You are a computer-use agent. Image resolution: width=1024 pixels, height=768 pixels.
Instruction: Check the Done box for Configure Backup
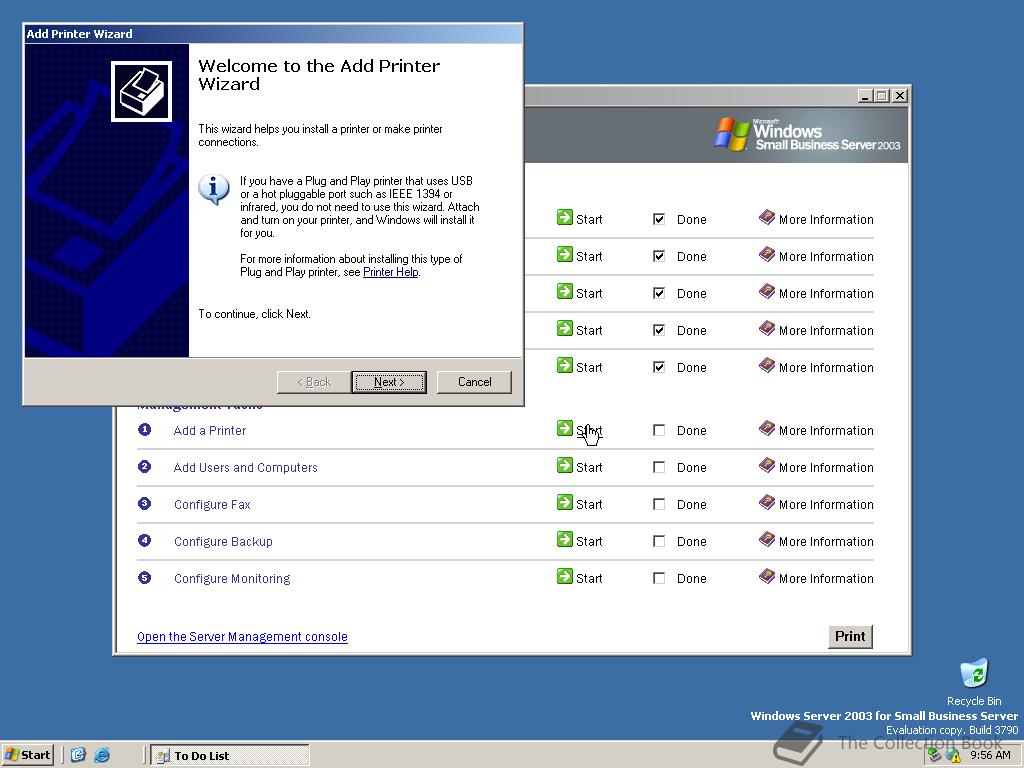pos(659,541)
